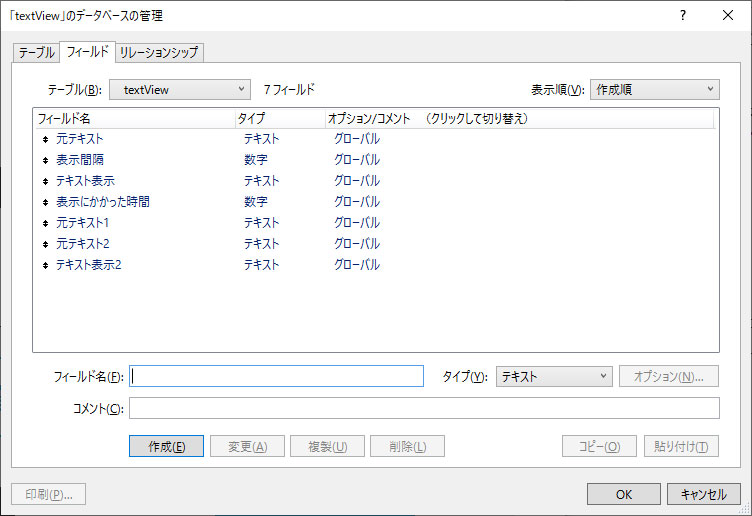Close the database management dialog
752x516 pixels.
(x=728, y=15)
